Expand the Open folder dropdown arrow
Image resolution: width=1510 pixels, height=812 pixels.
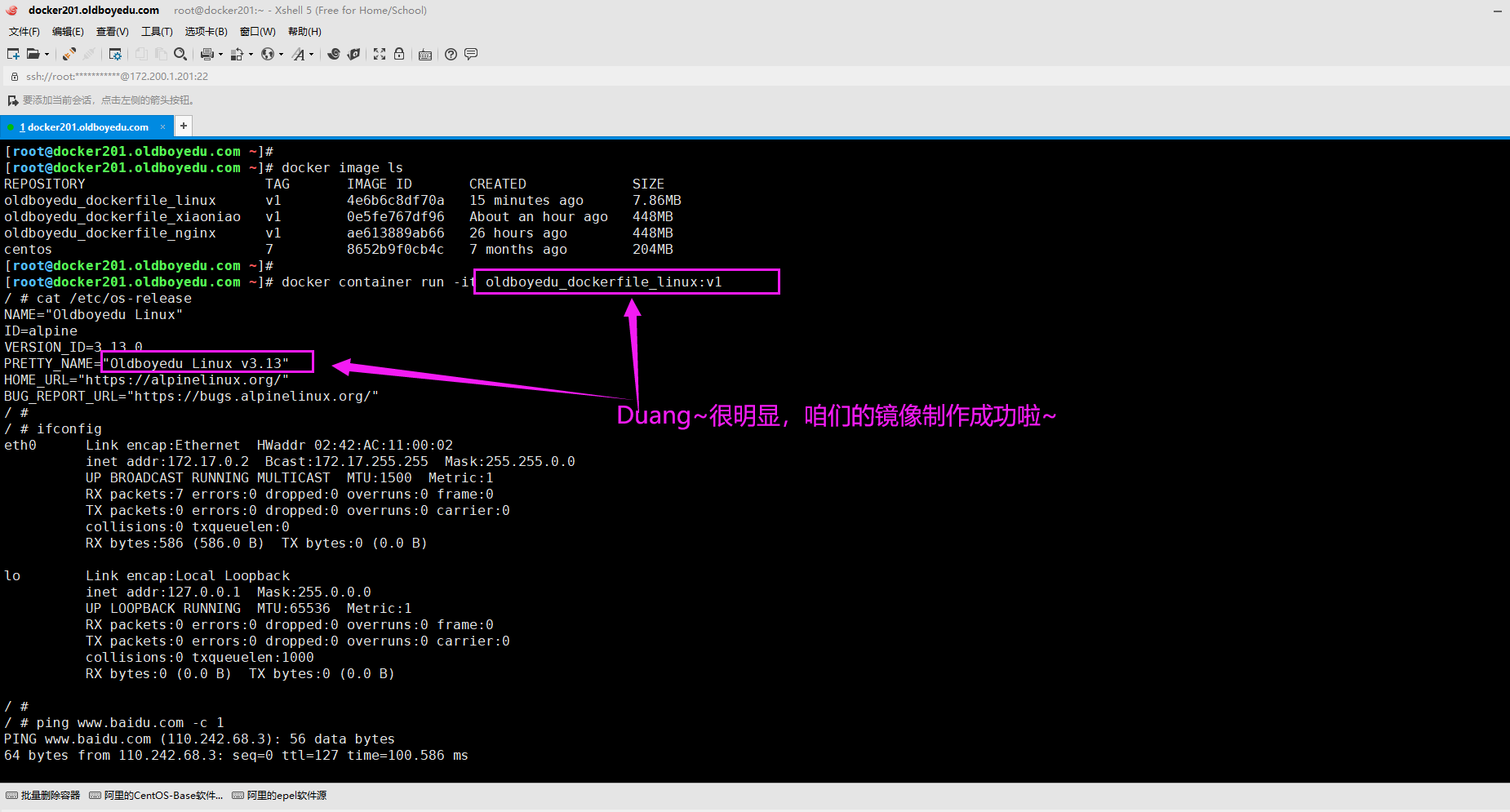[x=47, y=55]
